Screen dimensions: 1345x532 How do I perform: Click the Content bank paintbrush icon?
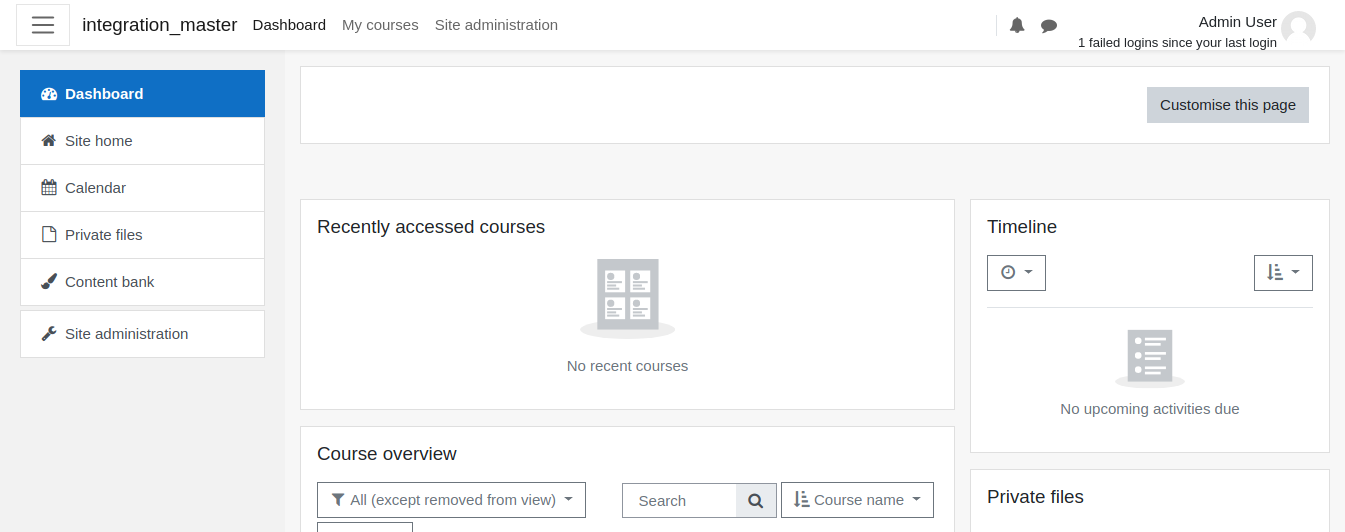(x=49, y=282)
